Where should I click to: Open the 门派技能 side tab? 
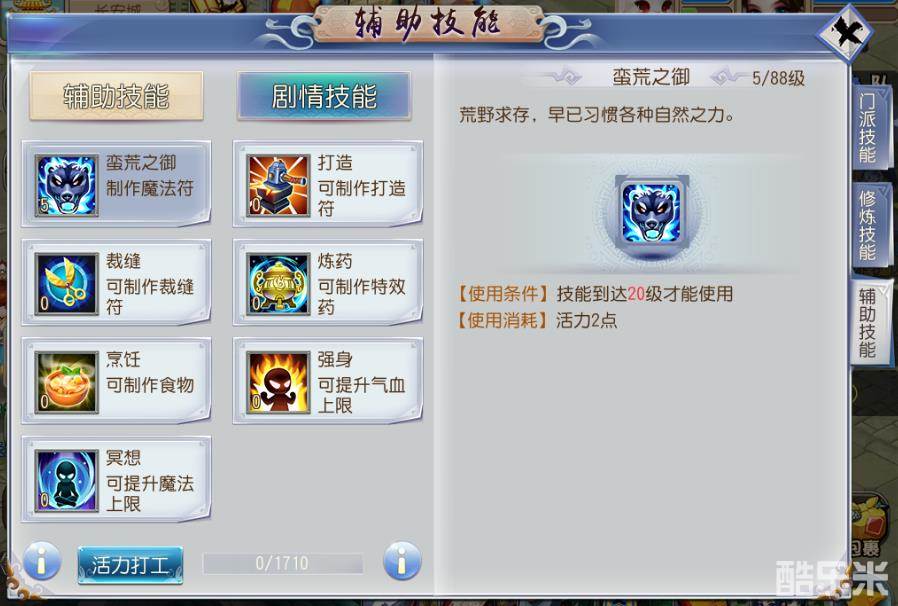click(868, 128)
